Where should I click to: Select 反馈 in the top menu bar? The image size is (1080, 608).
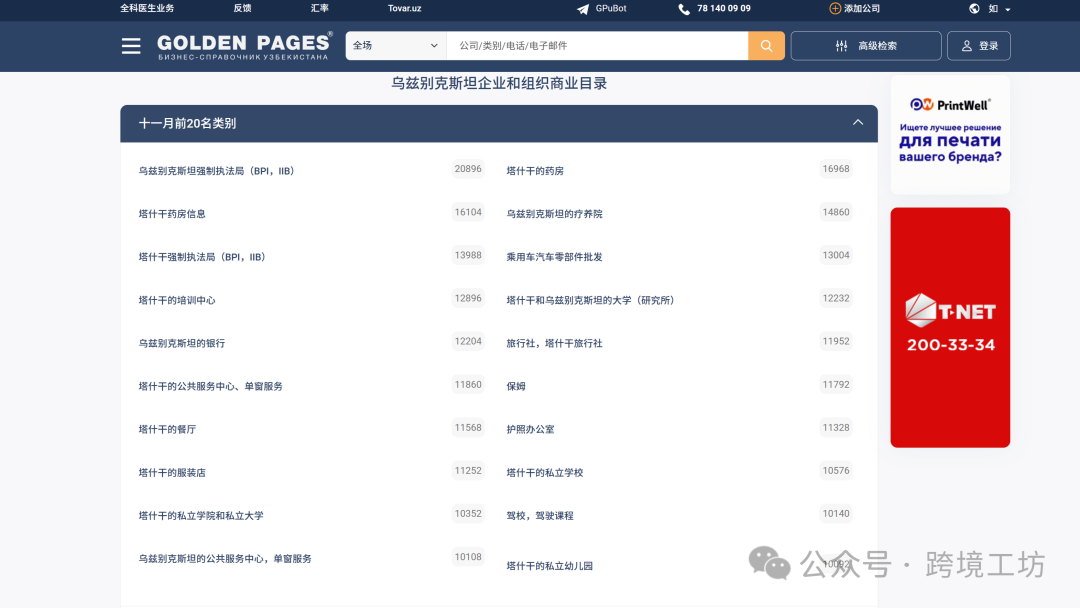pyautogui.click(x=242, y=9)
